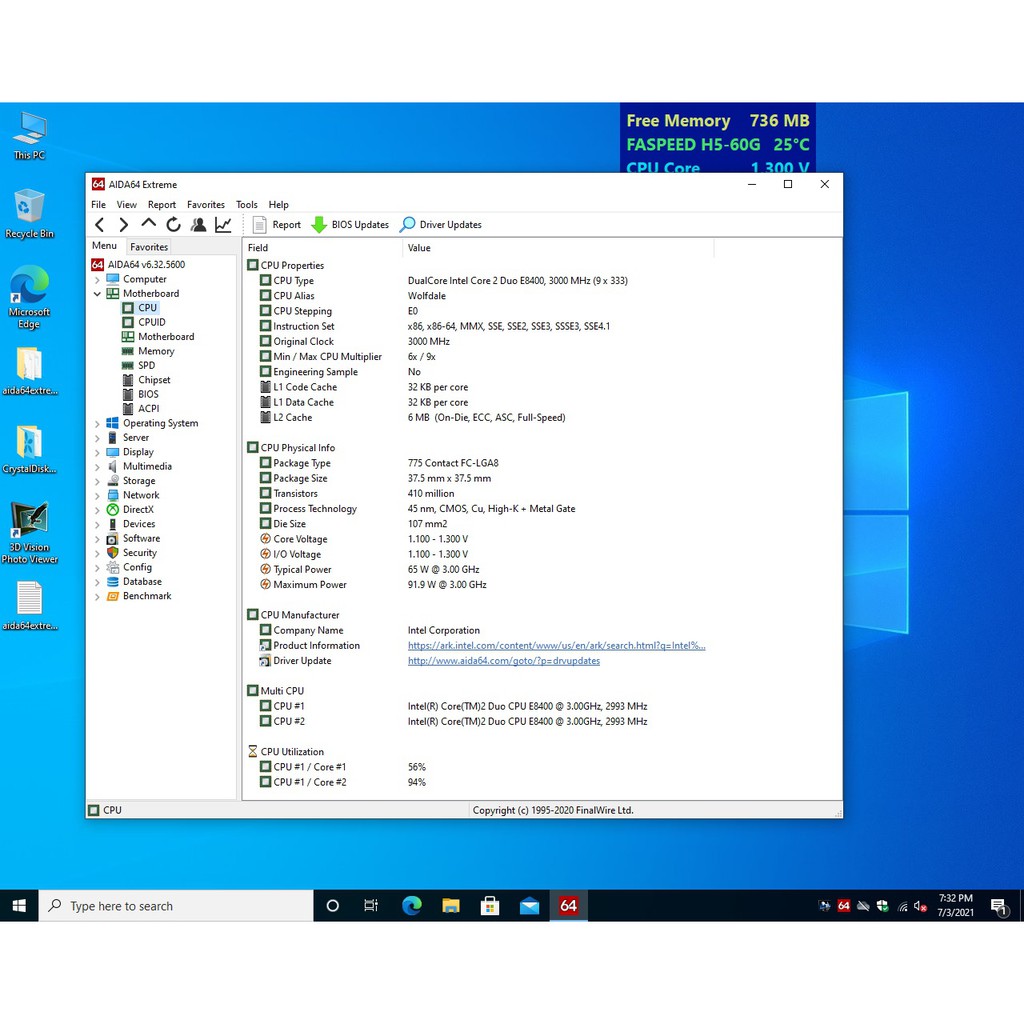This screenshot has width=1024, height=1024.
Task: Sort by the Value column header
Action: click(x=558, y=248)
